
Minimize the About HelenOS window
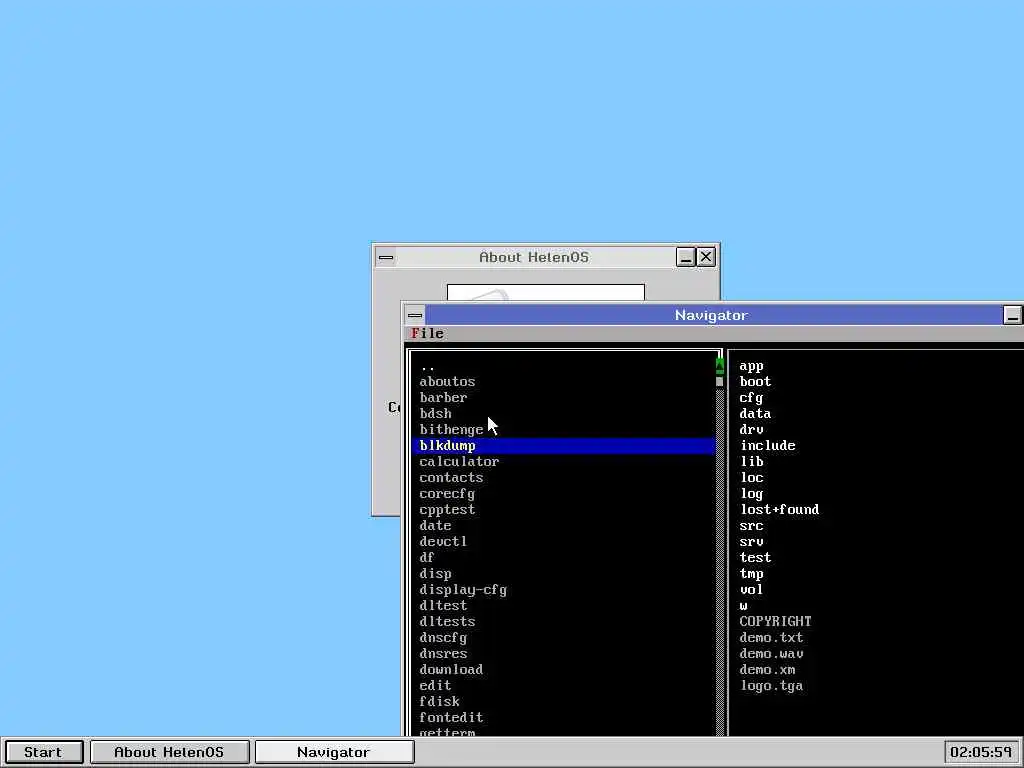(685, 257)
